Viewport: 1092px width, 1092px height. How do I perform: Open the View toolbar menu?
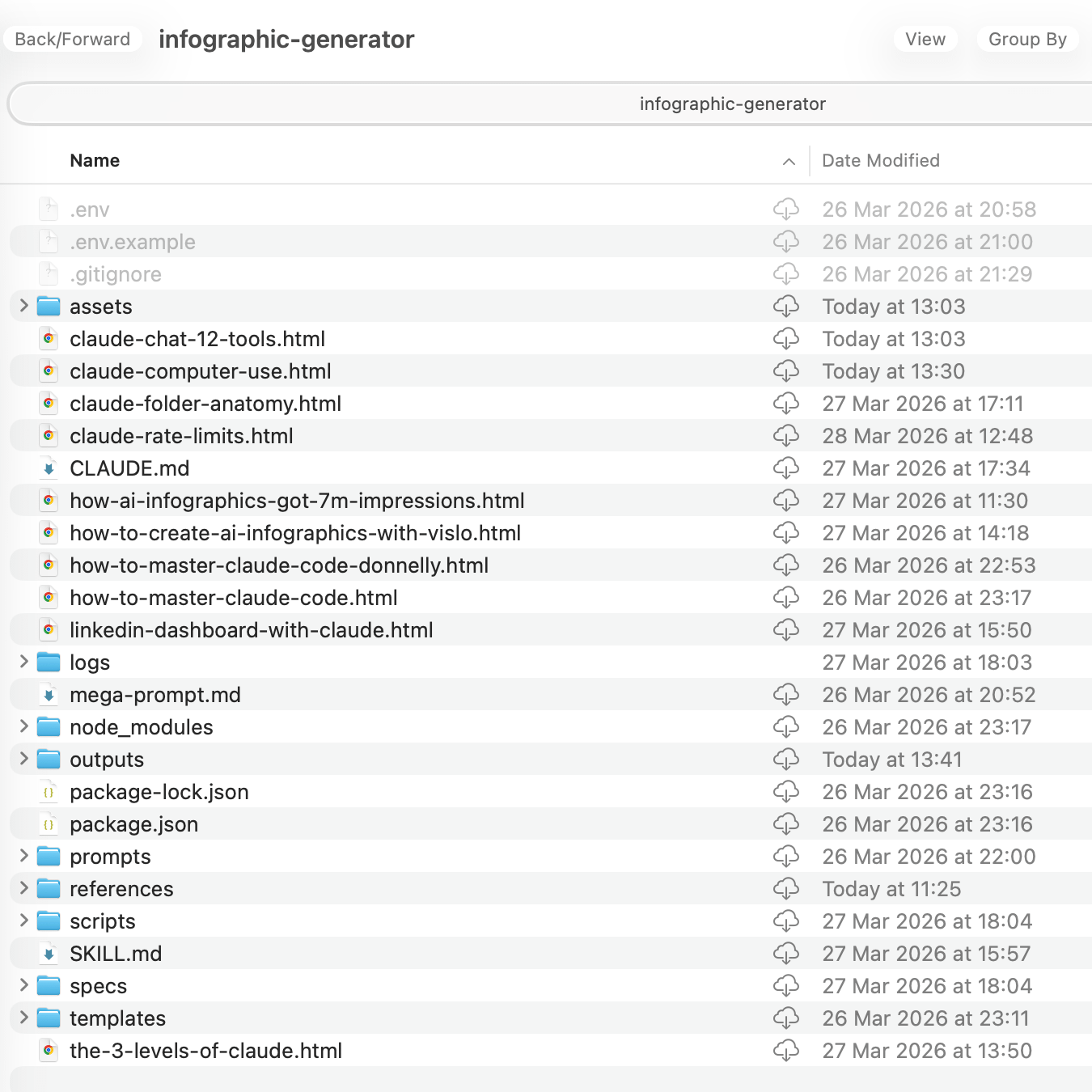click(x=925, y=39)
